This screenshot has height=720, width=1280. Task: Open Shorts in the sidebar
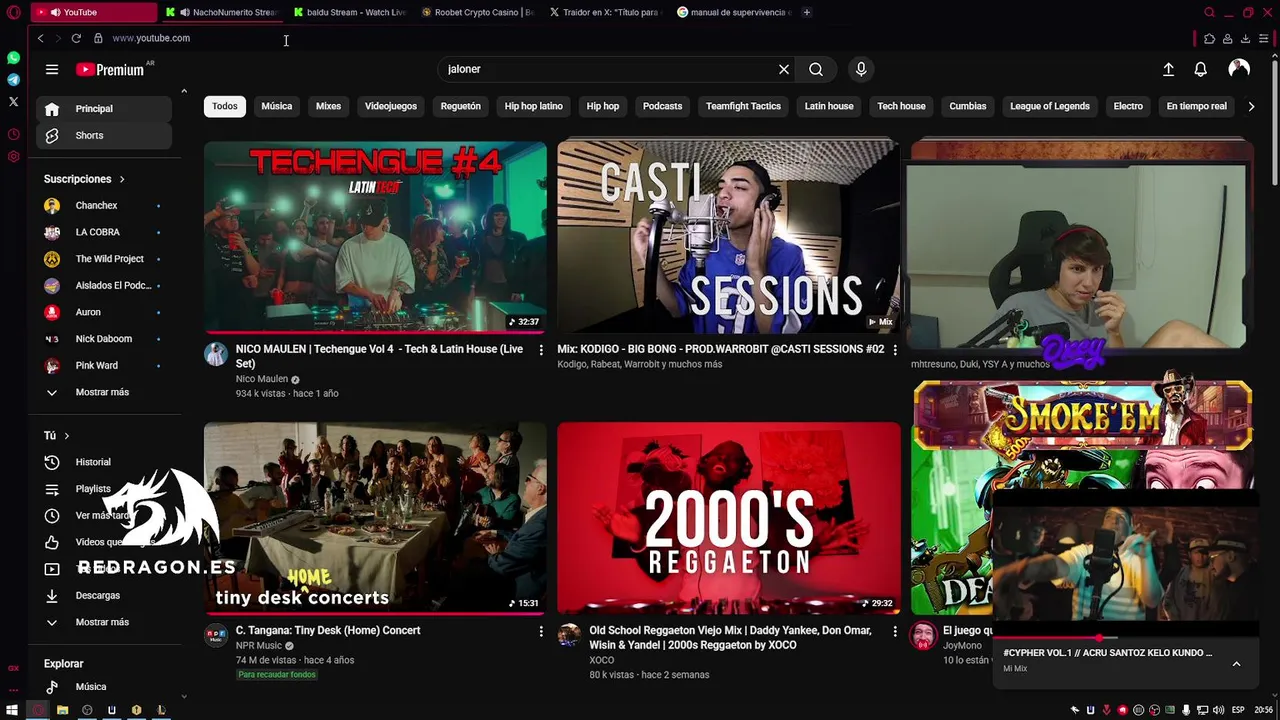[104, 135]
